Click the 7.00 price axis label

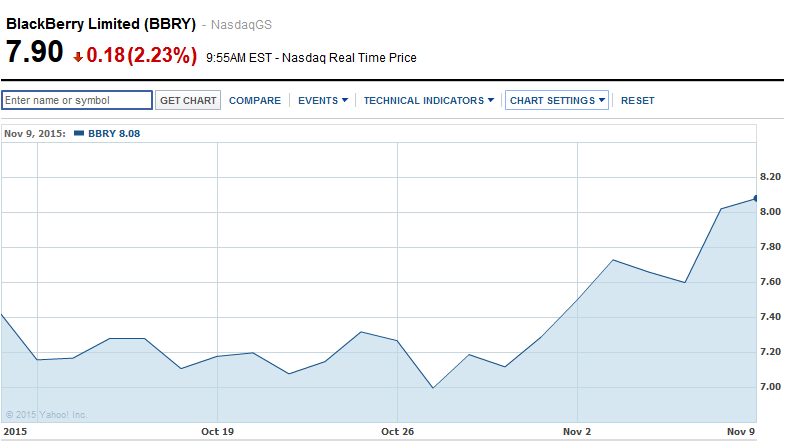coord(770,387)
